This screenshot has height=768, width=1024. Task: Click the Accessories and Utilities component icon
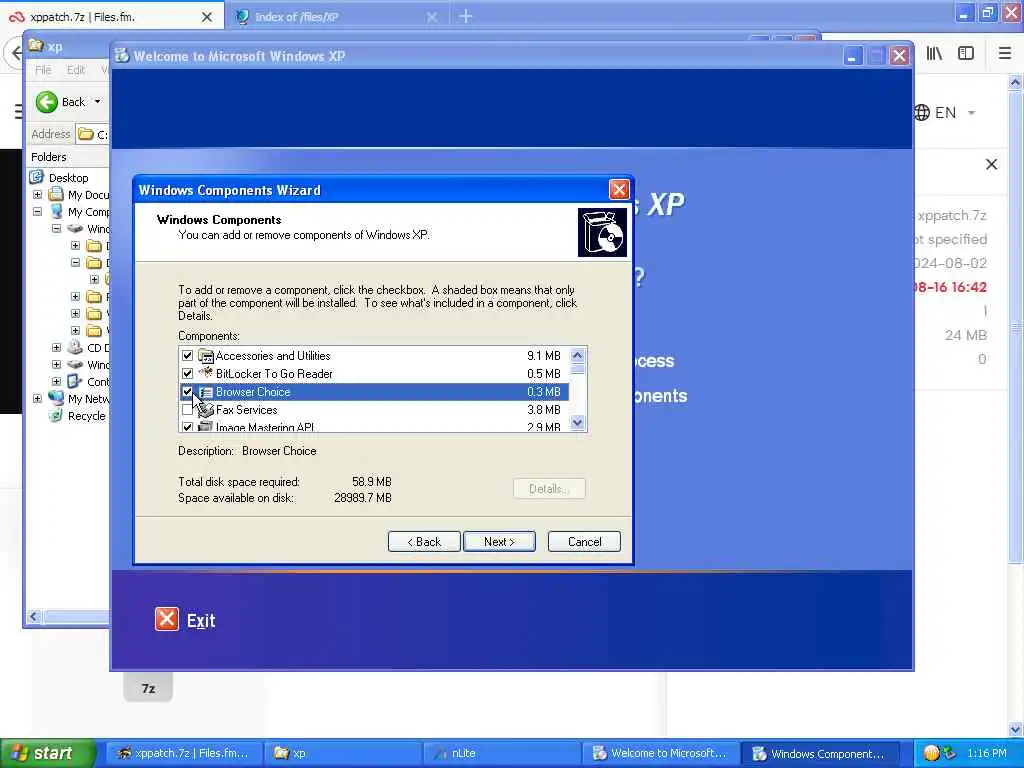[206, 356]
